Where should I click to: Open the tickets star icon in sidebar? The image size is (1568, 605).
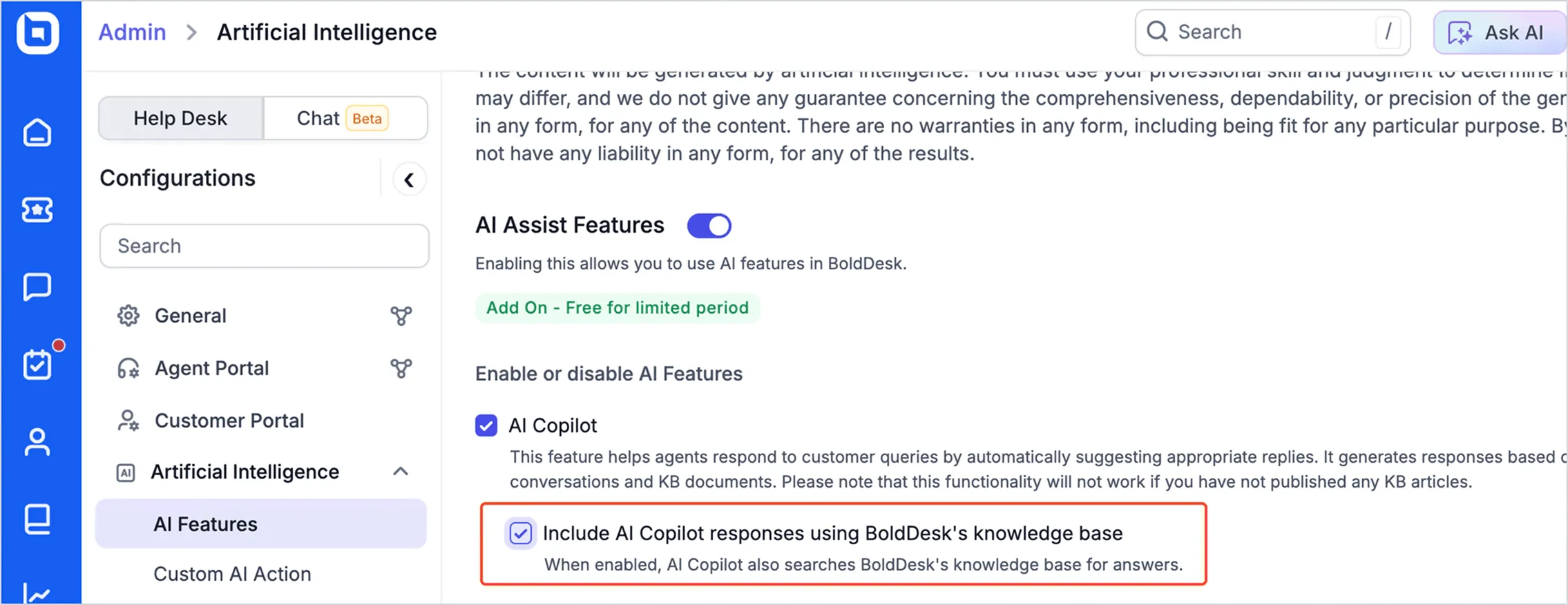37,210
